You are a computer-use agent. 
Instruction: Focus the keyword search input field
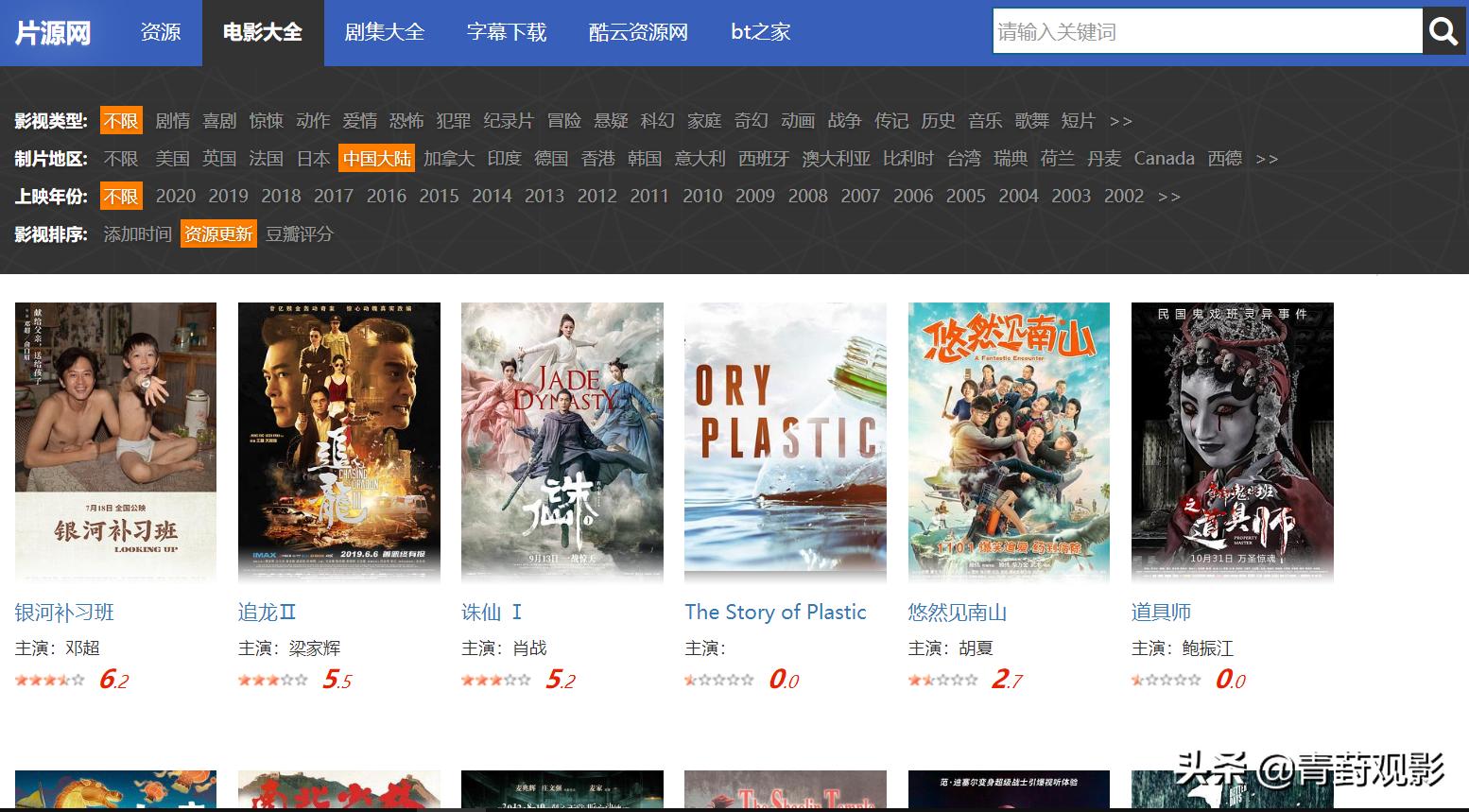coord(1207,32)
